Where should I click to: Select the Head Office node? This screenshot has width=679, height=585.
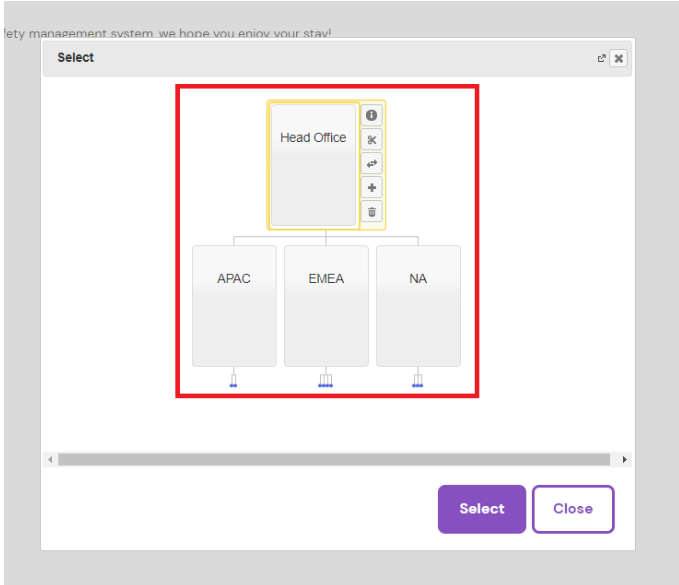point(313,165)
